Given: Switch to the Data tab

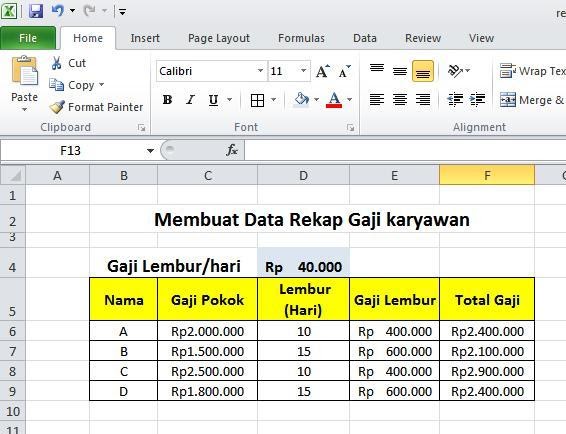Looking at the screenshot, I should 365,38.
